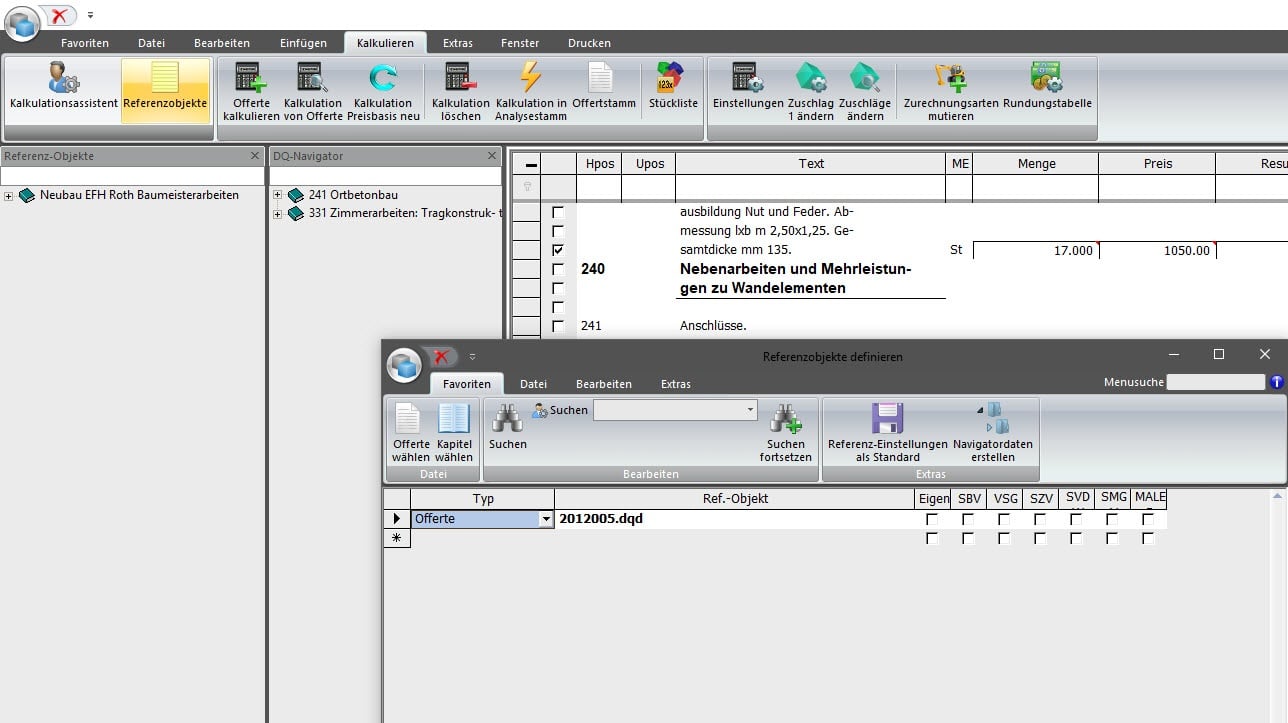Click the Menge value 17.000
Screen dimensions: 1288x723
click(x=1036, y=251)
